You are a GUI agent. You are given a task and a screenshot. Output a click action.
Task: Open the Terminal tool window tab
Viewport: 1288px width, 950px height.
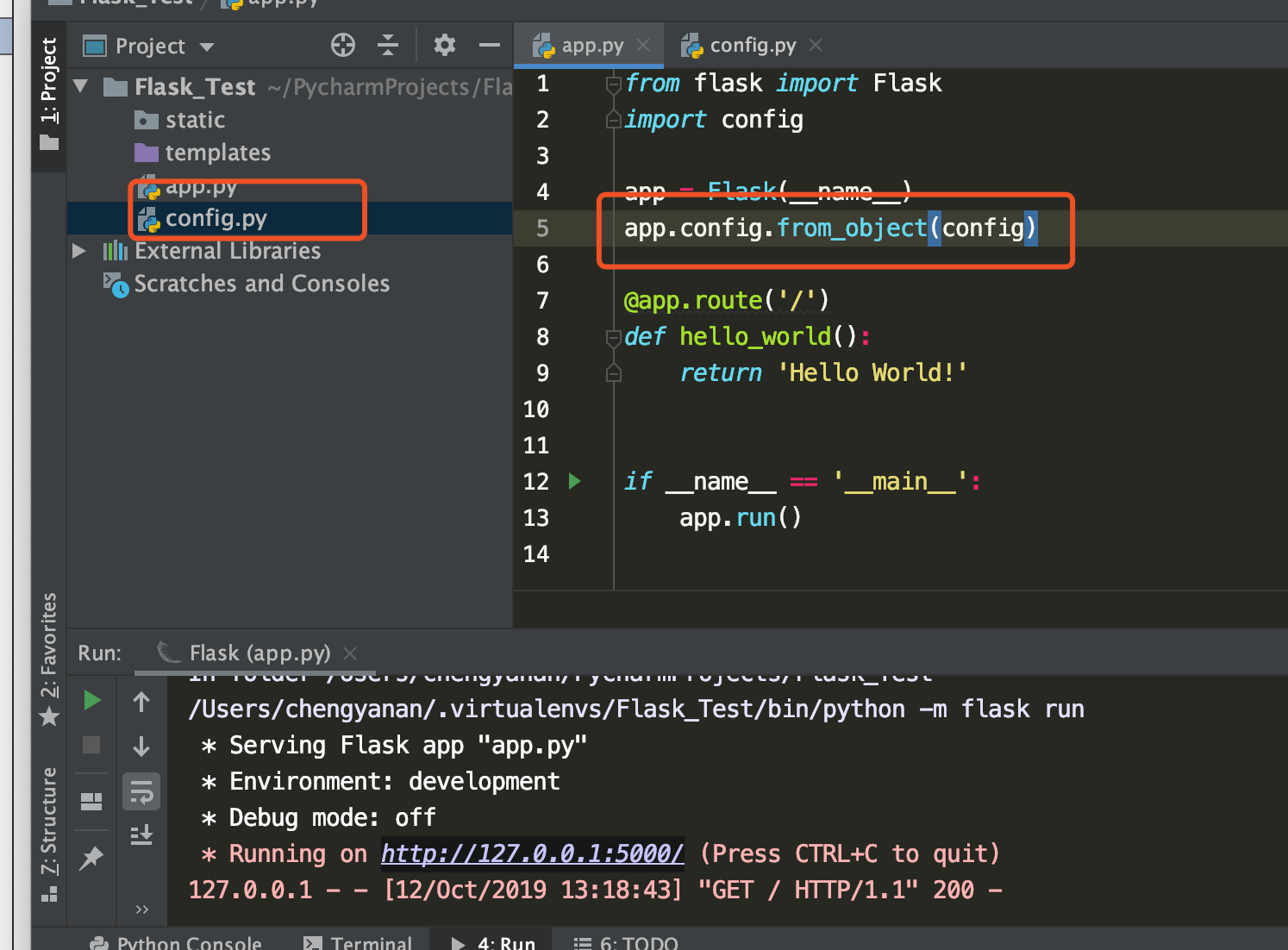tap(371, 942)
